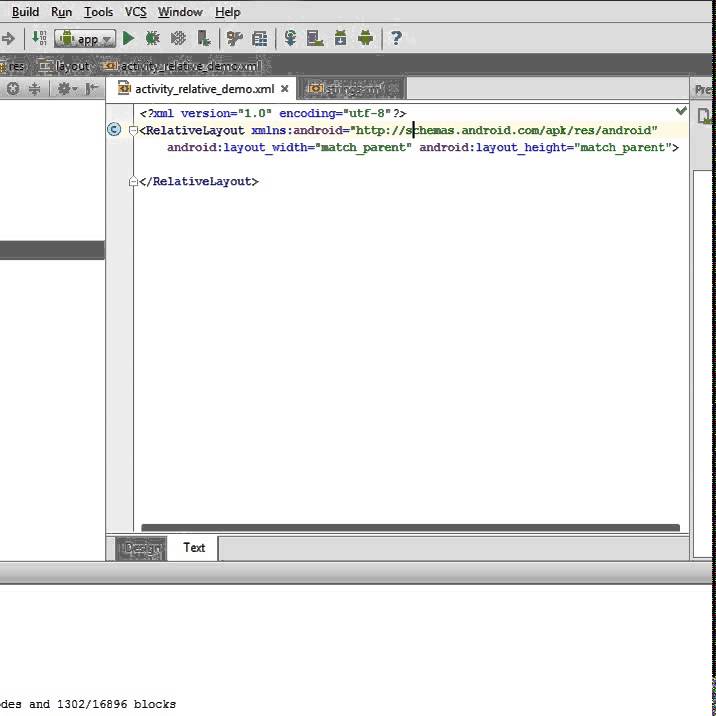This screenshot has width=716, height=716.
Task: Click the preview panel device icon
Action: (x=704, y=116)
